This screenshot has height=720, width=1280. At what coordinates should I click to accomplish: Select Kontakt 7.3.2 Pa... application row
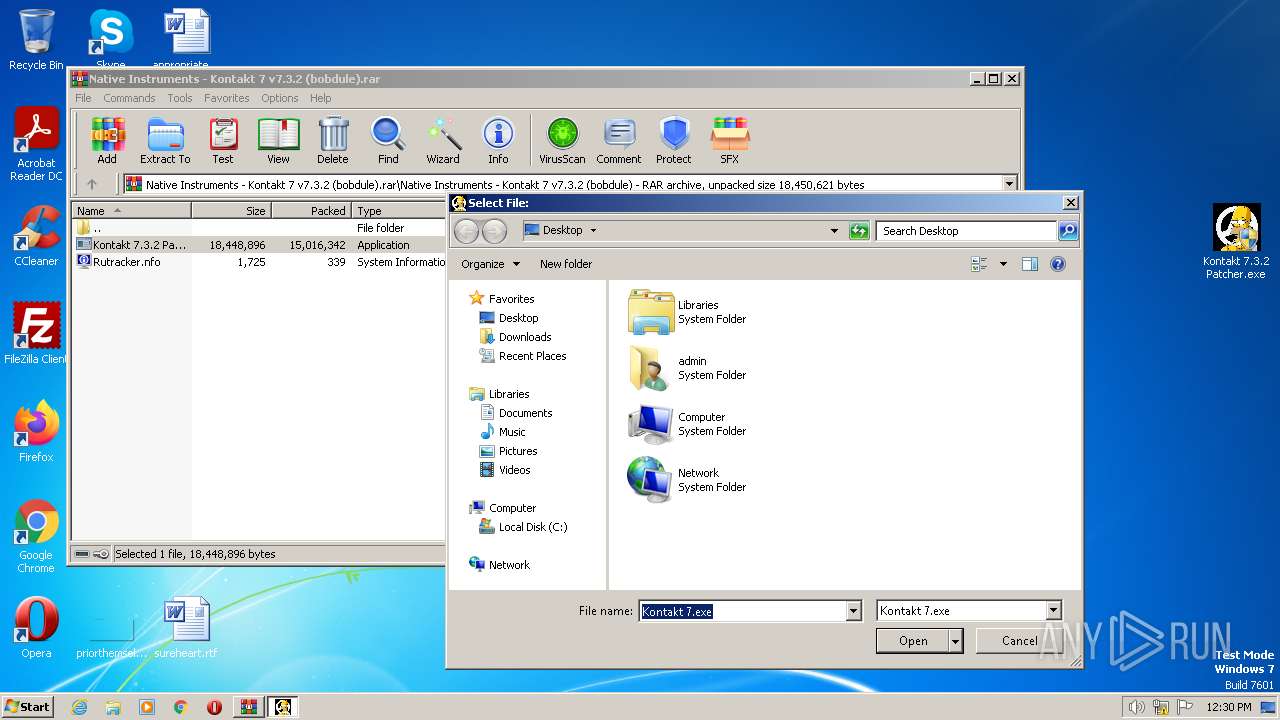[260, 245]
